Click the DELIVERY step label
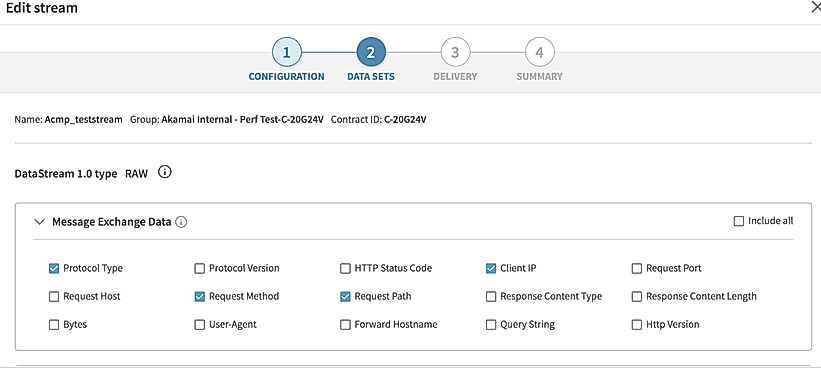This screenshot has width=821, height=368. tap(455, 76)
